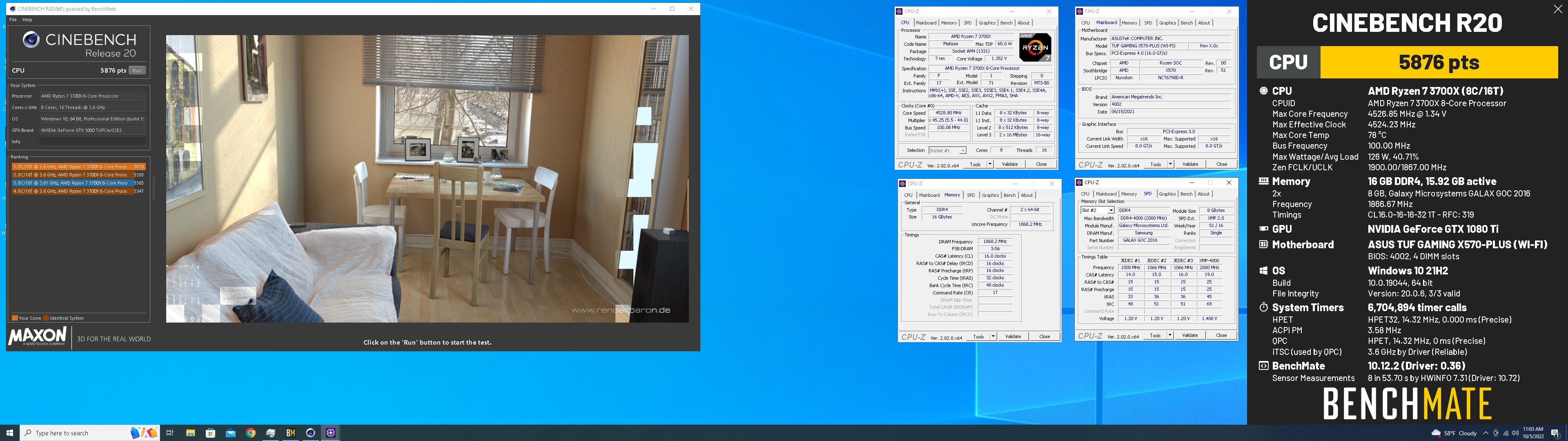Viewport: 1568px width, 441px height.
Task: Open the Windows Start menu
Action: click(x=10, y=433)
